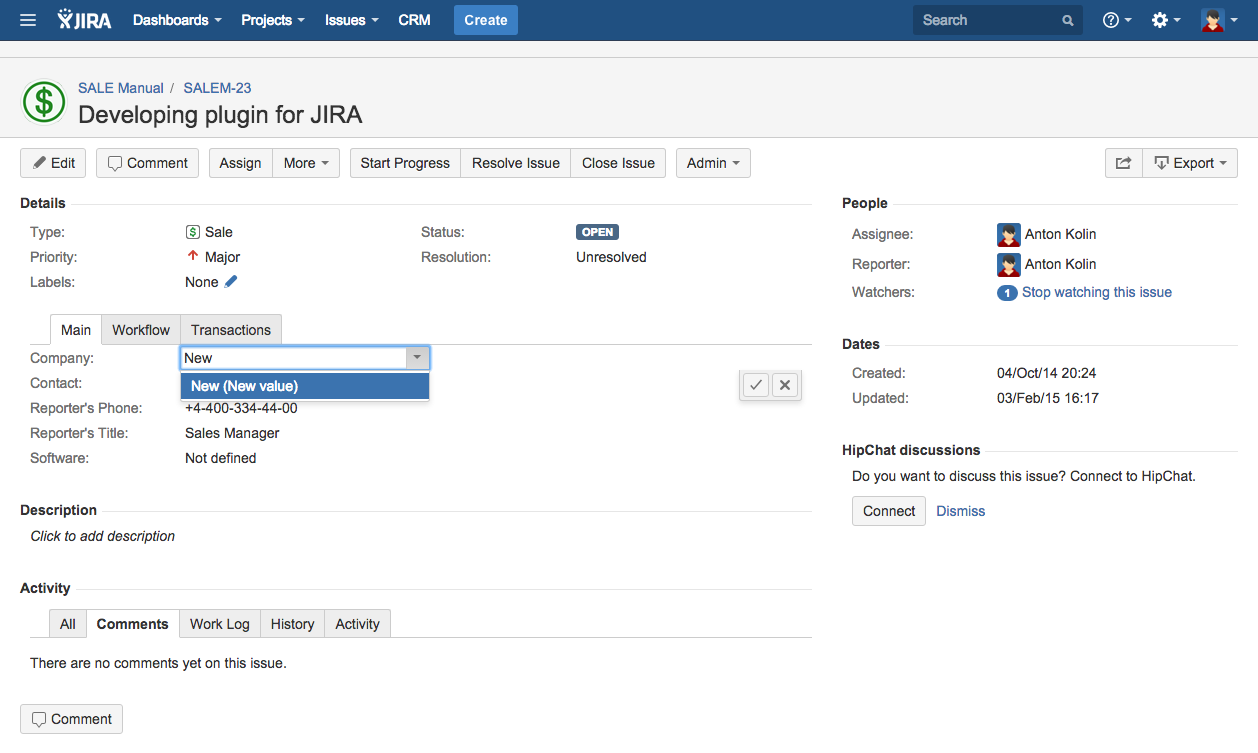
Task: Edit labels with the pencil icon
Action: point(231,282)
